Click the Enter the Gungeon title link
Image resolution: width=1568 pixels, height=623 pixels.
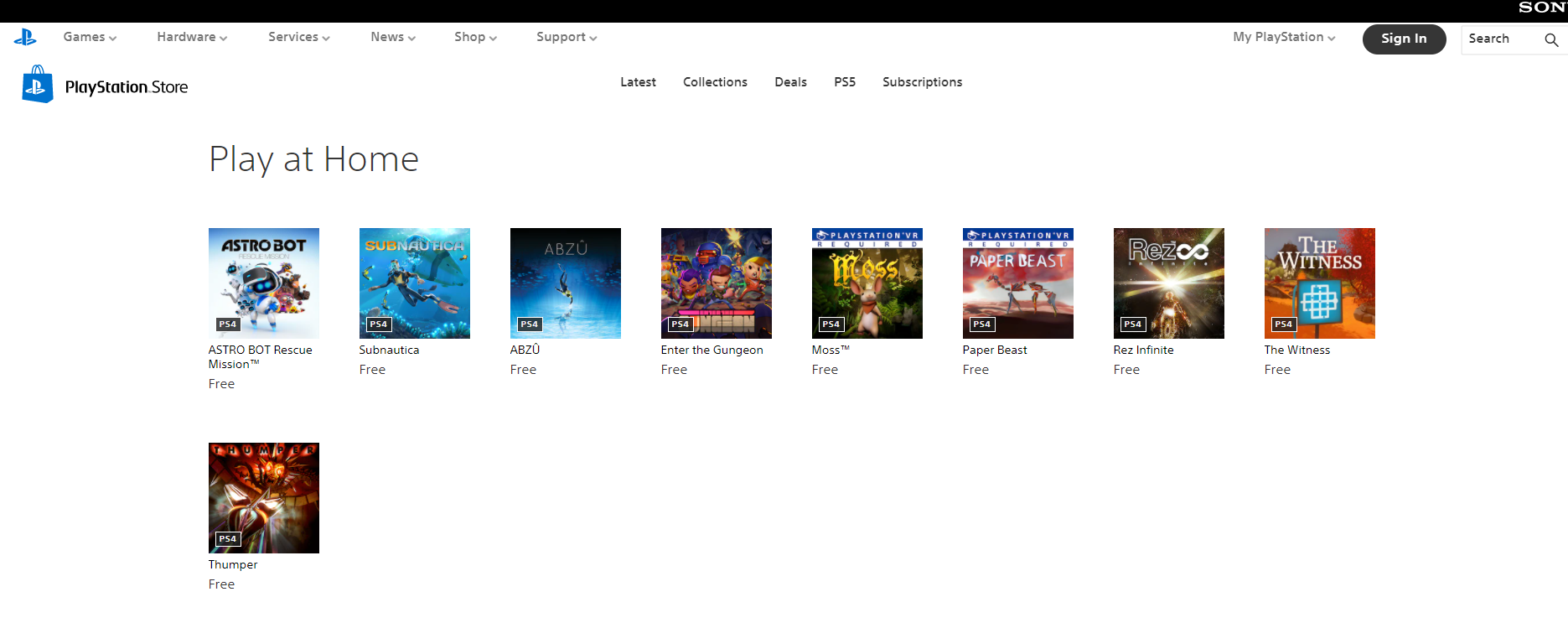coord(712,350)
